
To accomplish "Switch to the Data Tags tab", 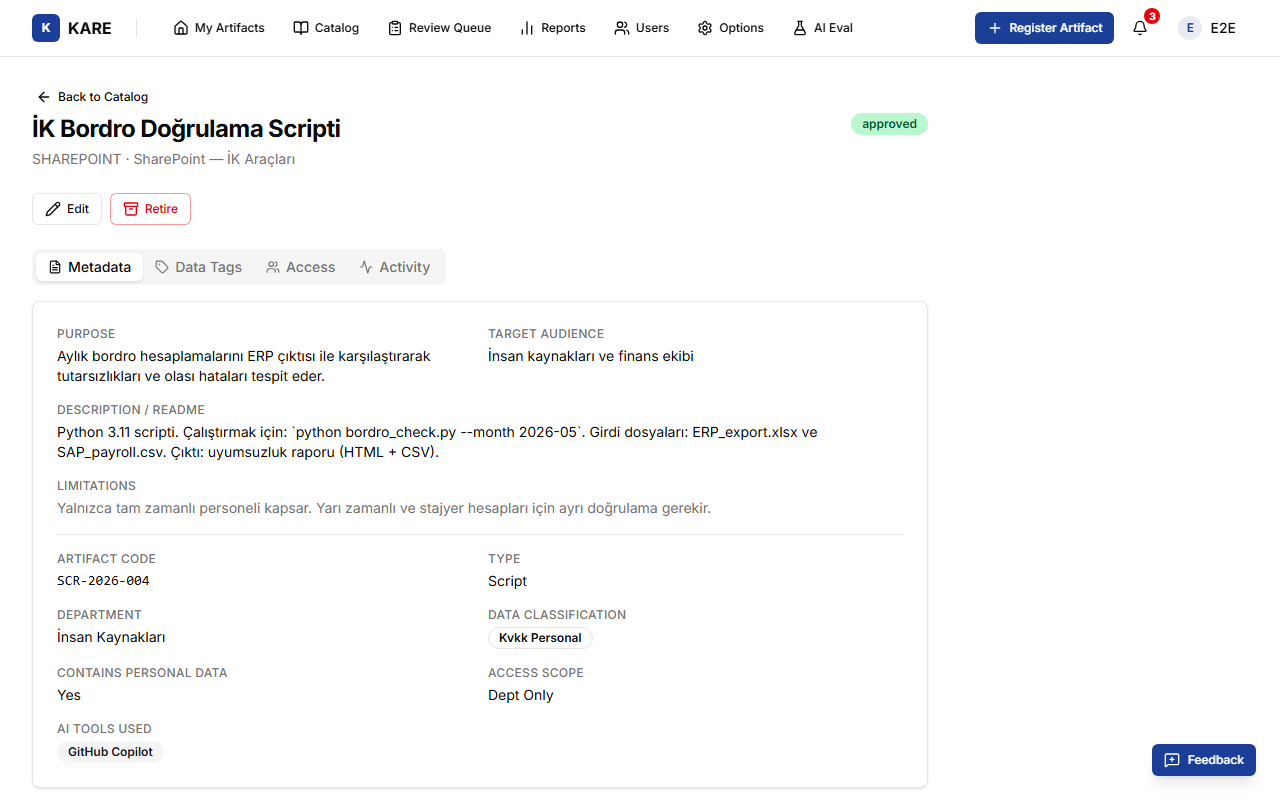I will [x=198, y=267].
